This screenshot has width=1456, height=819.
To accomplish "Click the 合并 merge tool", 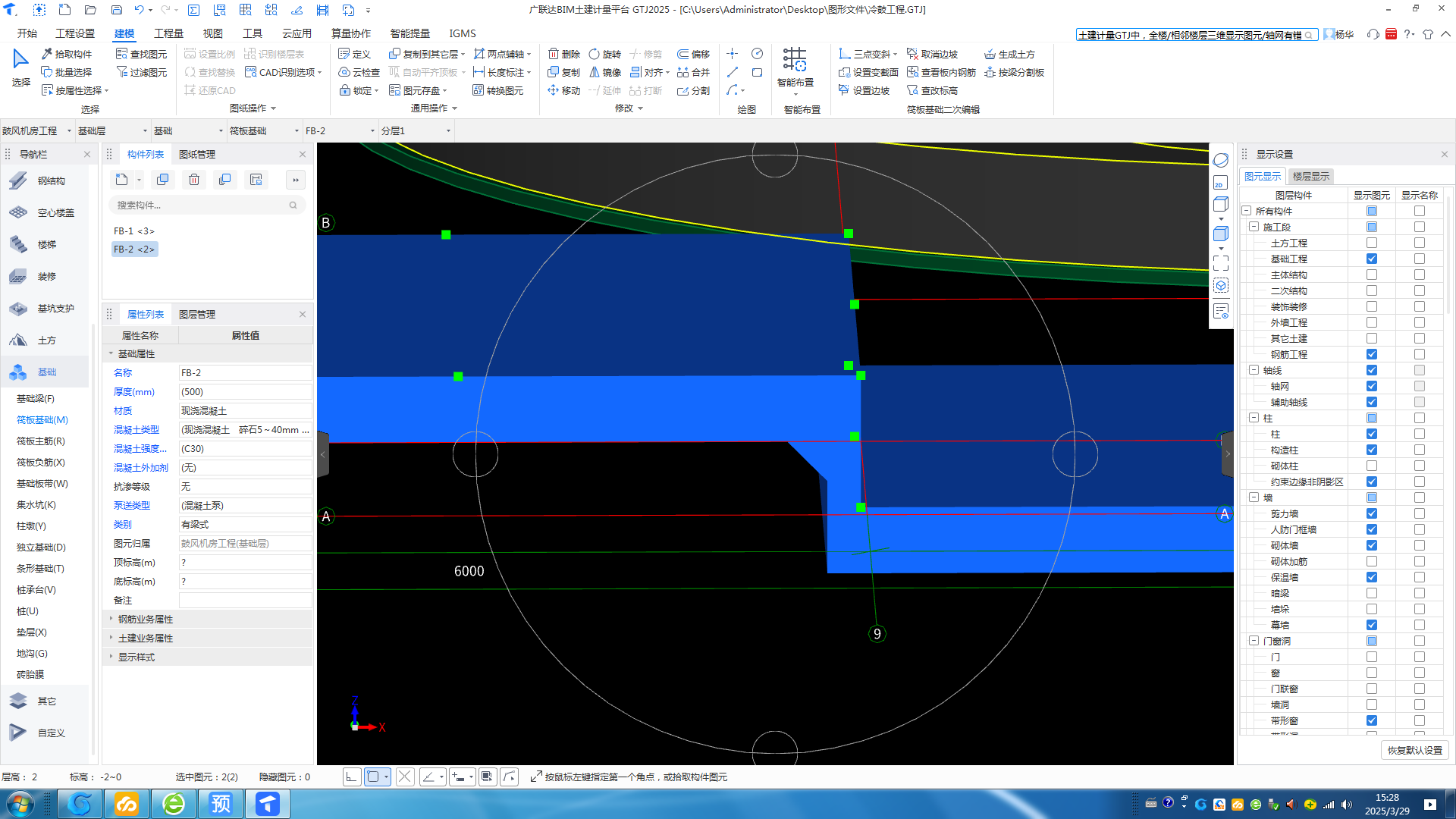I will click(x=694, y=72).
